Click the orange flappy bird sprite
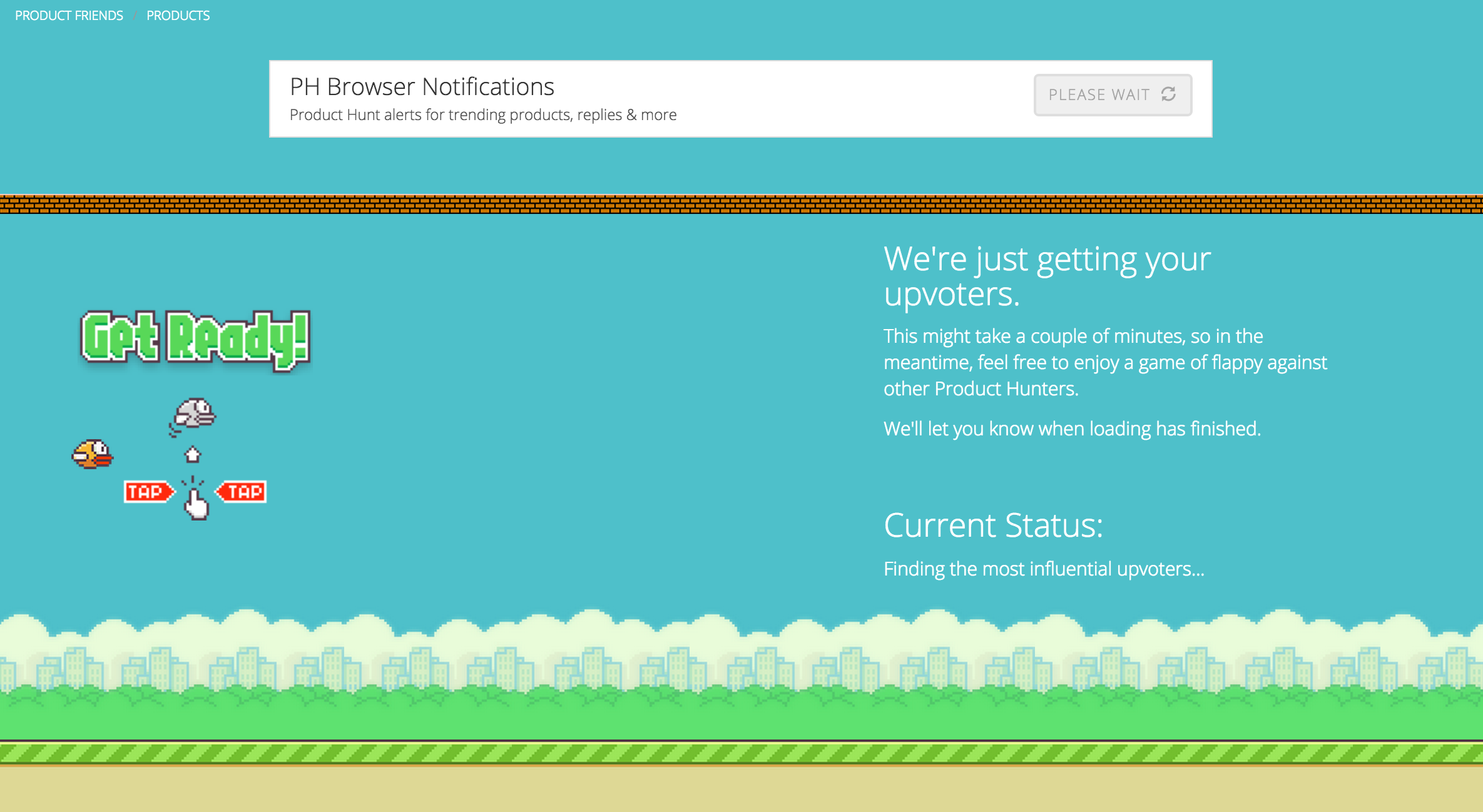1483x812 pixels. coord(93,454)
